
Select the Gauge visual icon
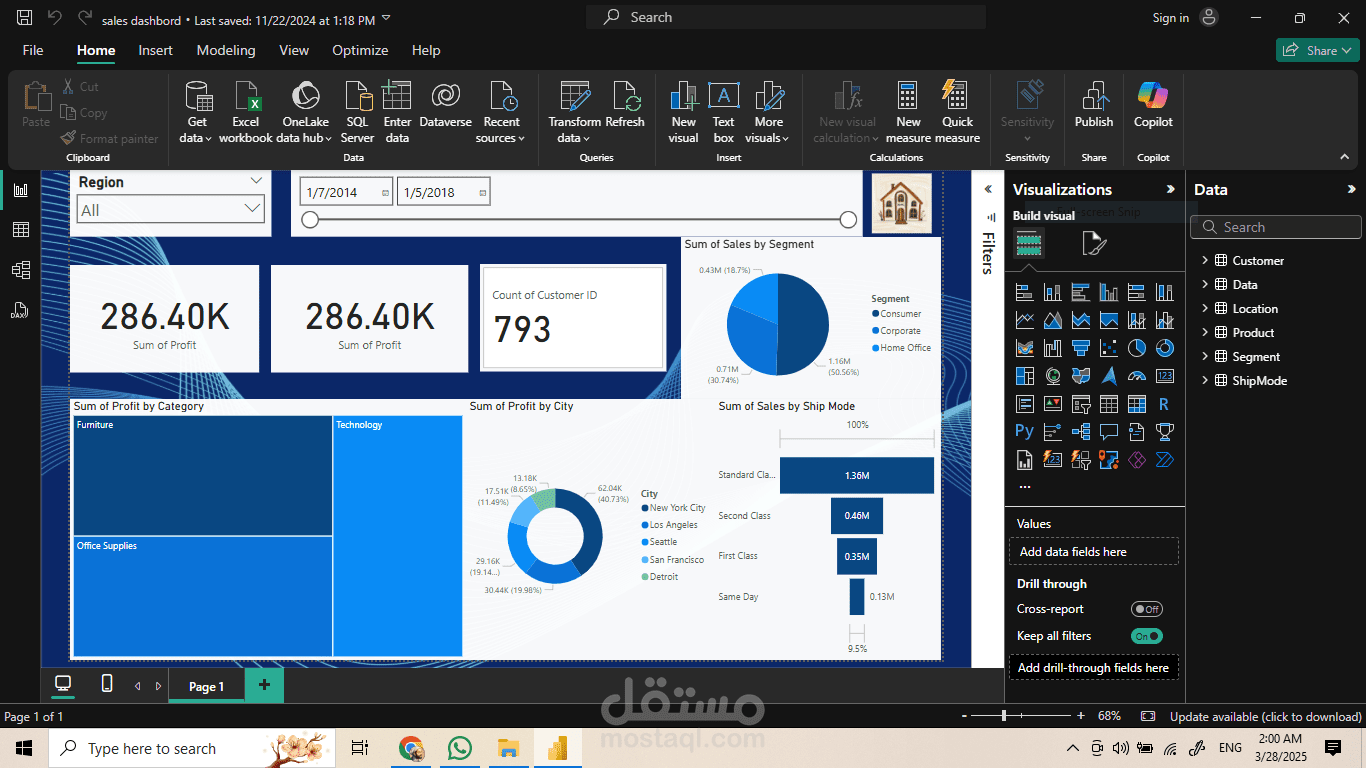[1136, 376]
